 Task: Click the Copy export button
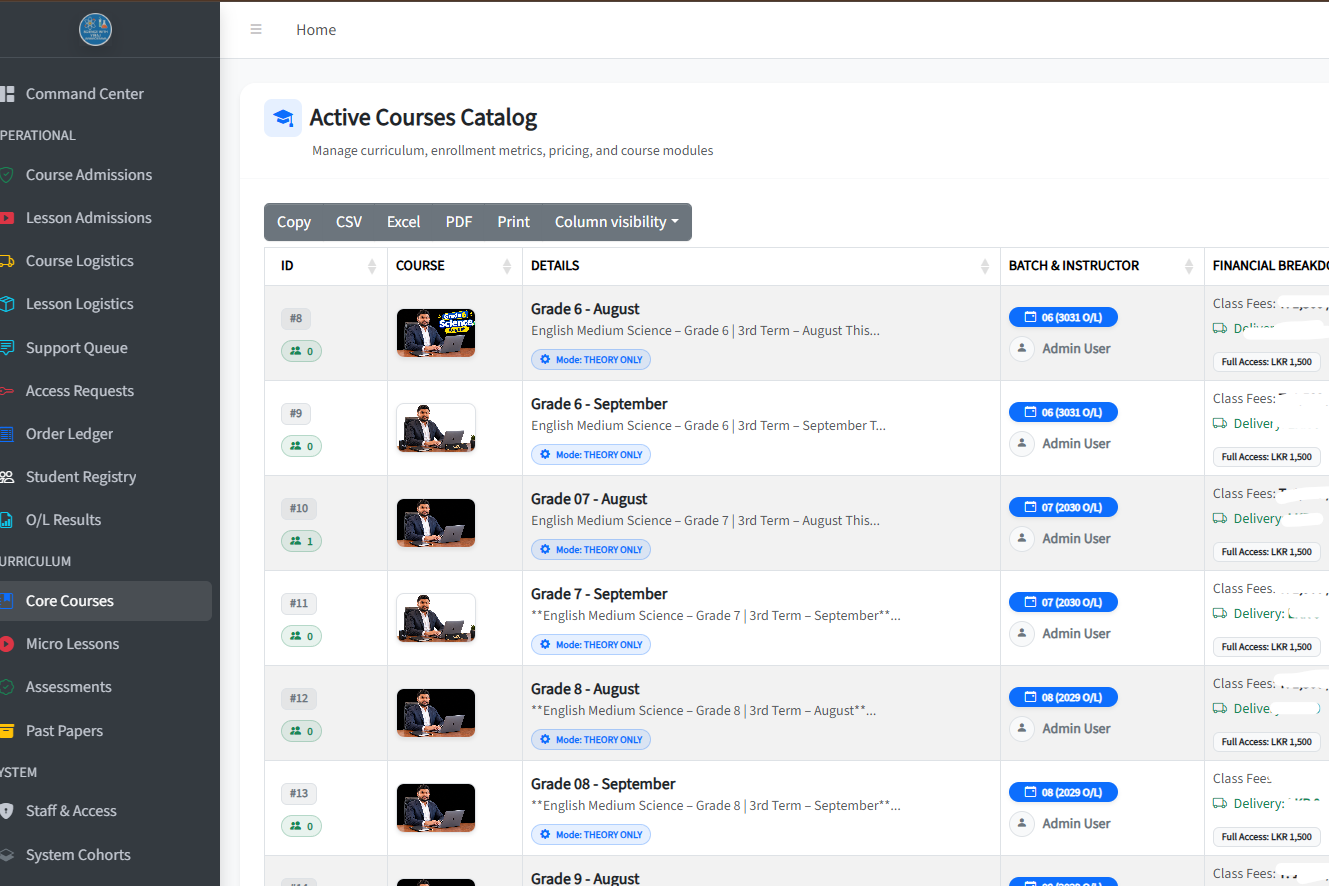tap(294, 222)
